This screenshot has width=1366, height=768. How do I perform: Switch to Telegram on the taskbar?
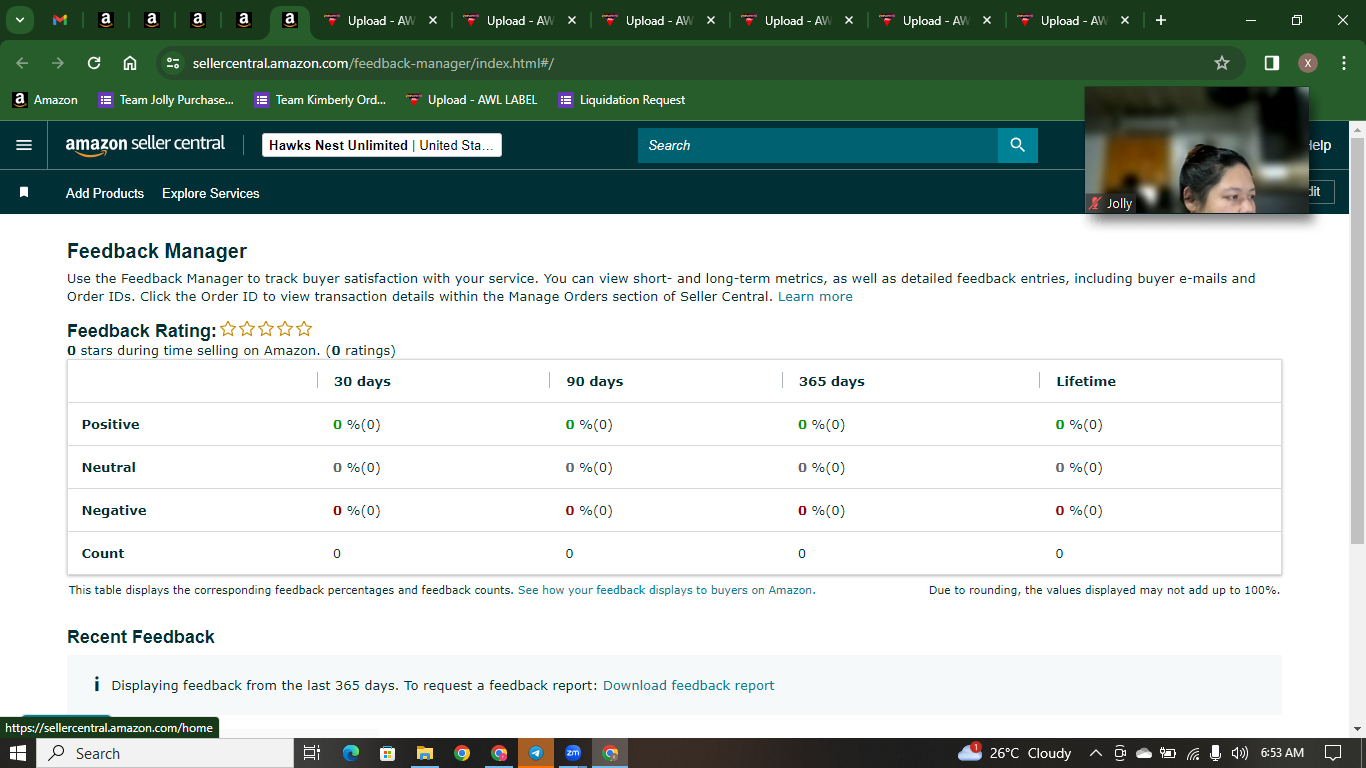click(536, 753)
